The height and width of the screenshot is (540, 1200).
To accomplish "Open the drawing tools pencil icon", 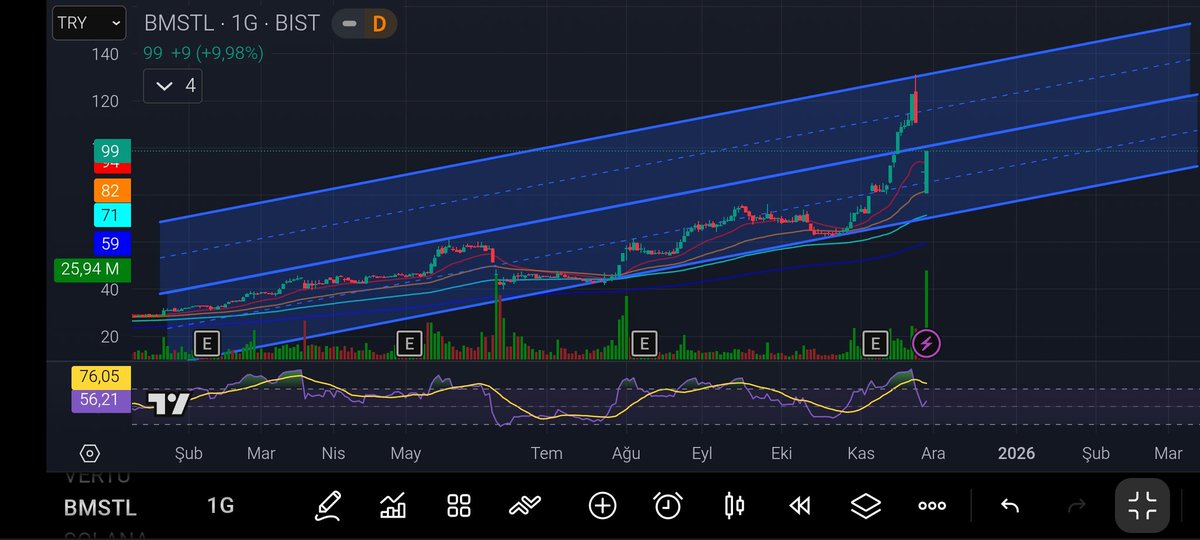I will coord(328,506).
